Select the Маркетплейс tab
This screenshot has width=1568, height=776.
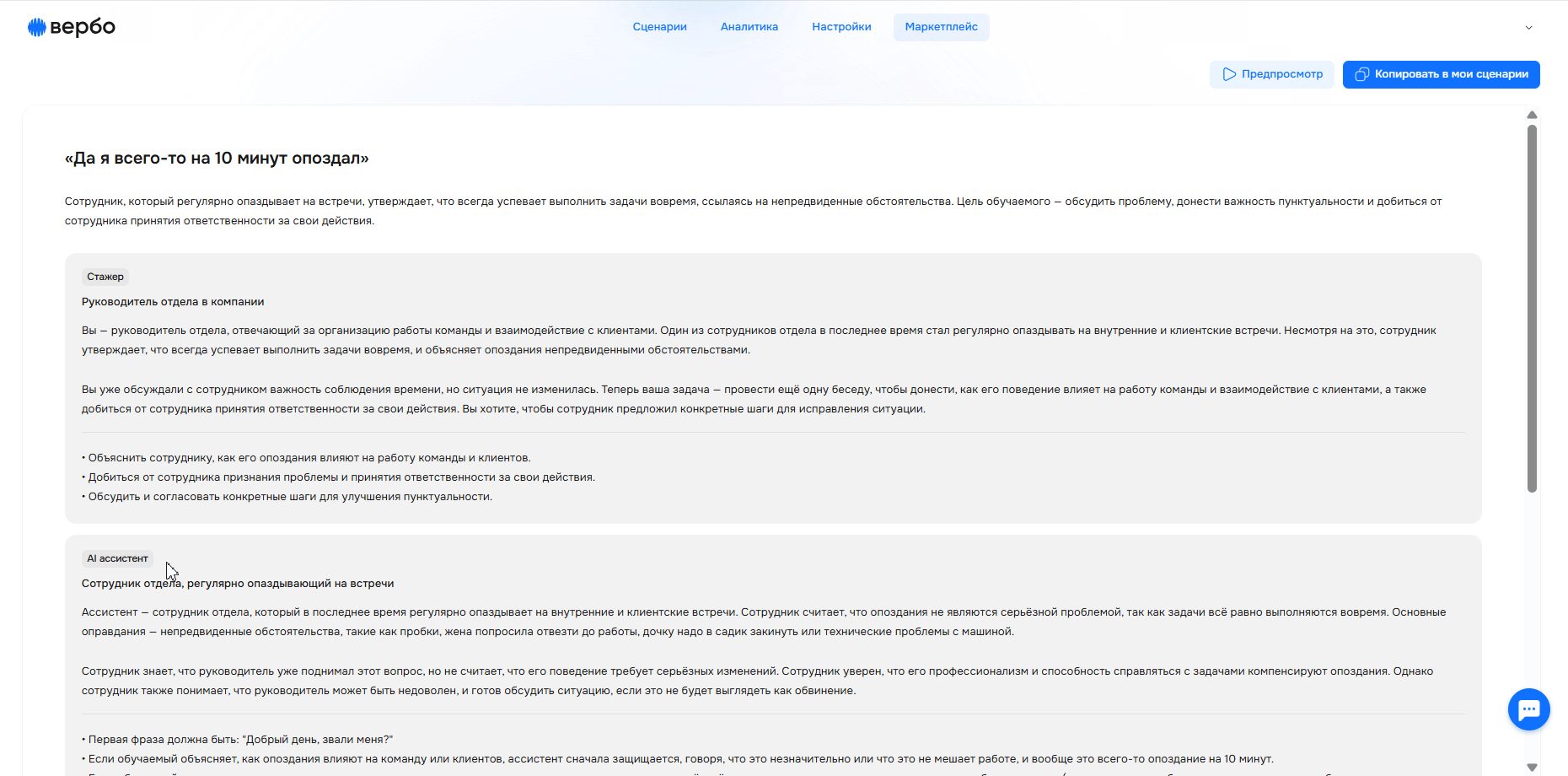(942, 27)
